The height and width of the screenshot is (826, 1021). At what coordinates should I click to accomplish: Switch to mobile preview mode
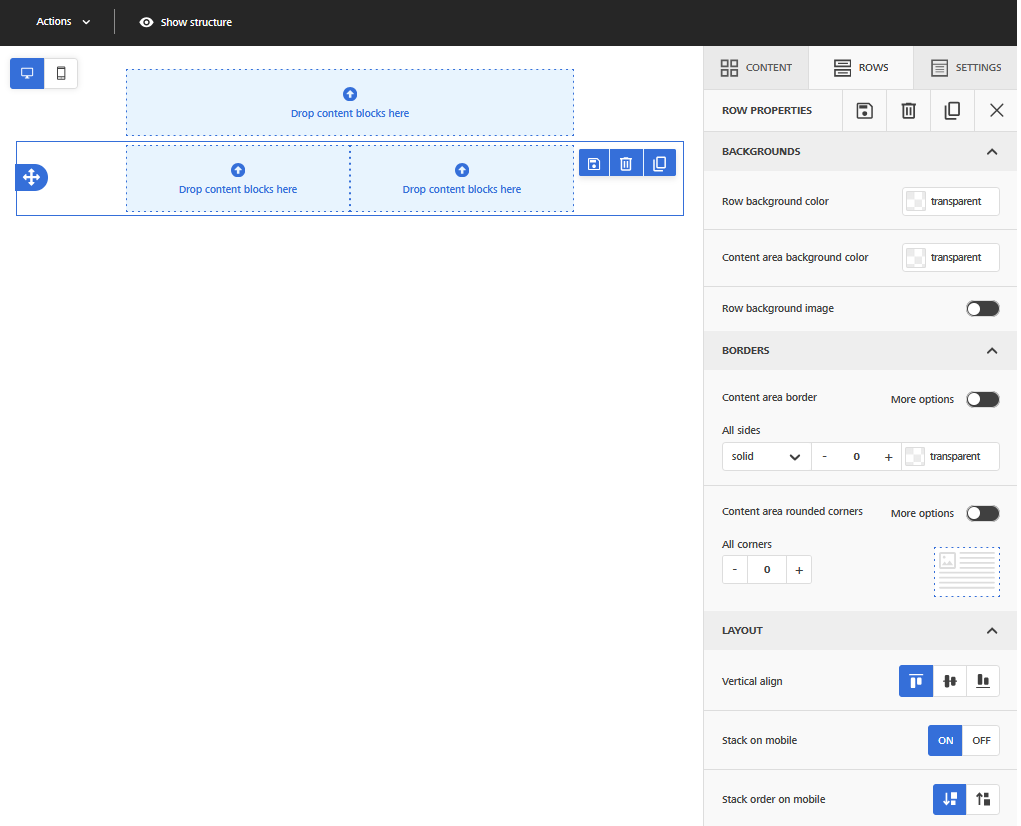[61, 73]
